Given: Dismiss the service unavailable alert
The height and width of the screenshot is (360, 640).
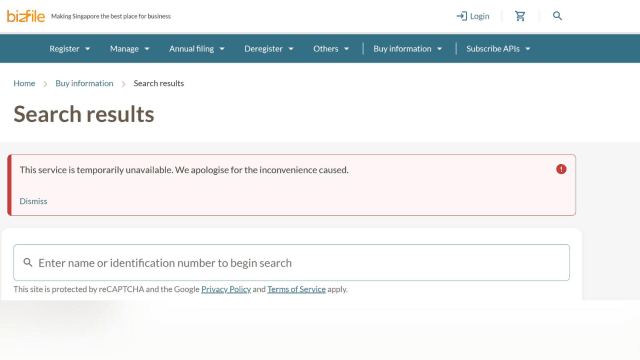Looking at the screenshot, I should pos(33,201).
